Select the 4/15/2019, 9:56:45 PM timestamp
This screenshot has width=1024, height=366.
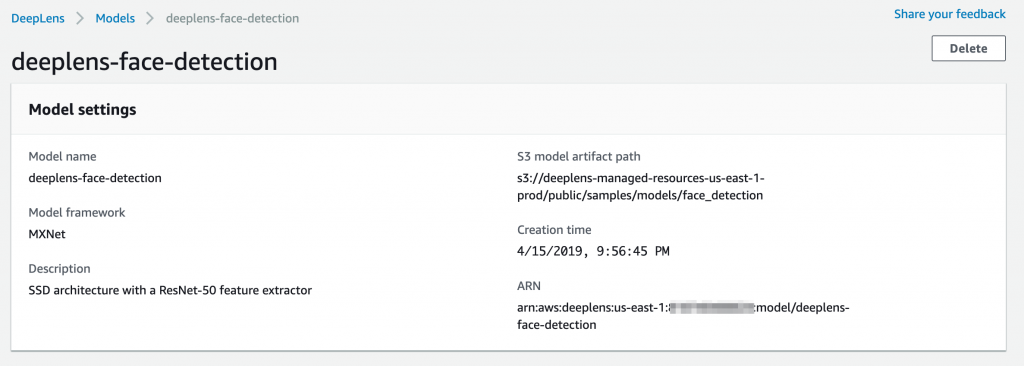(594, 251)
